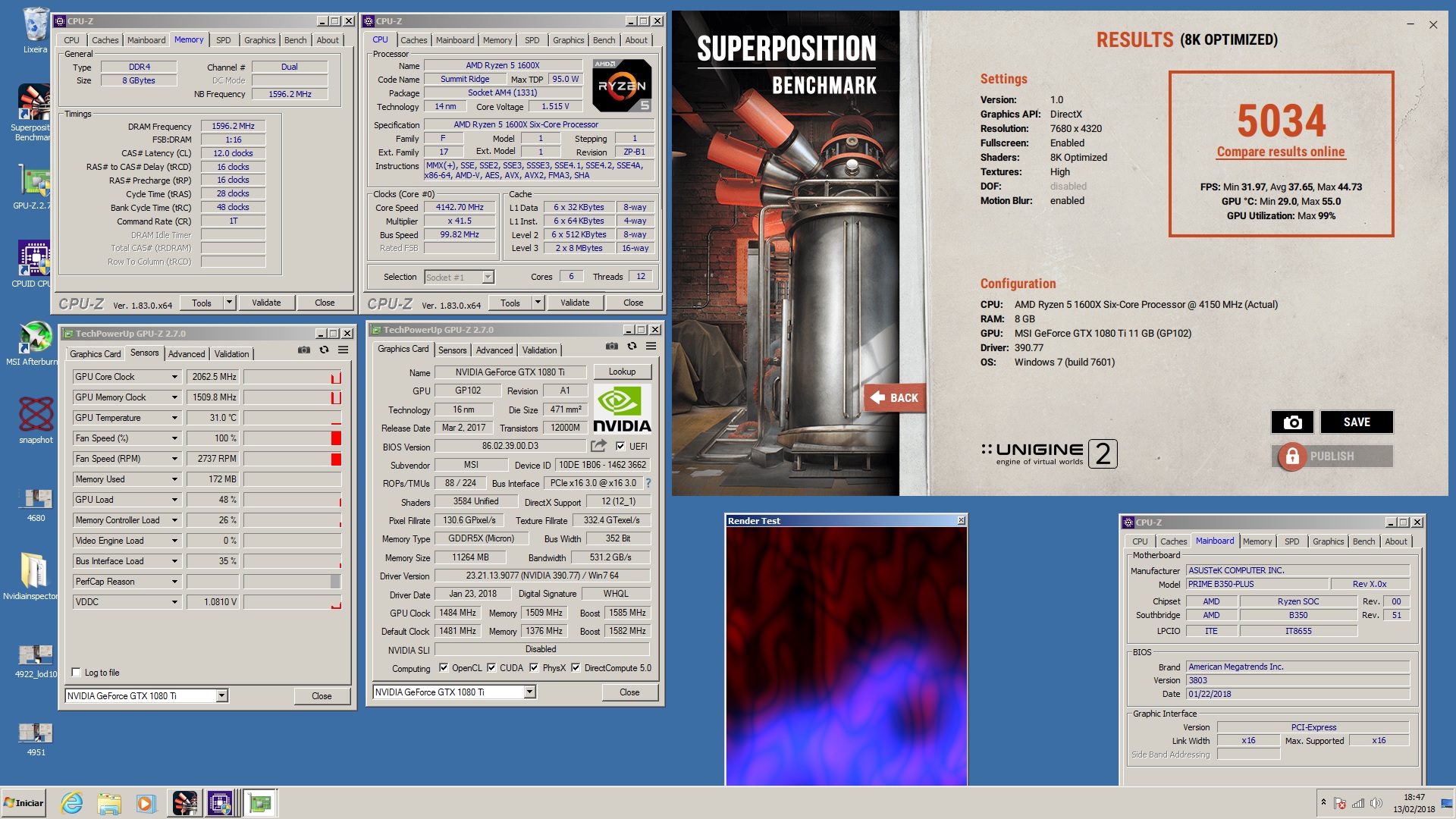
Task: Open the 4922_lod10 file on desktop
Action: 36,660
